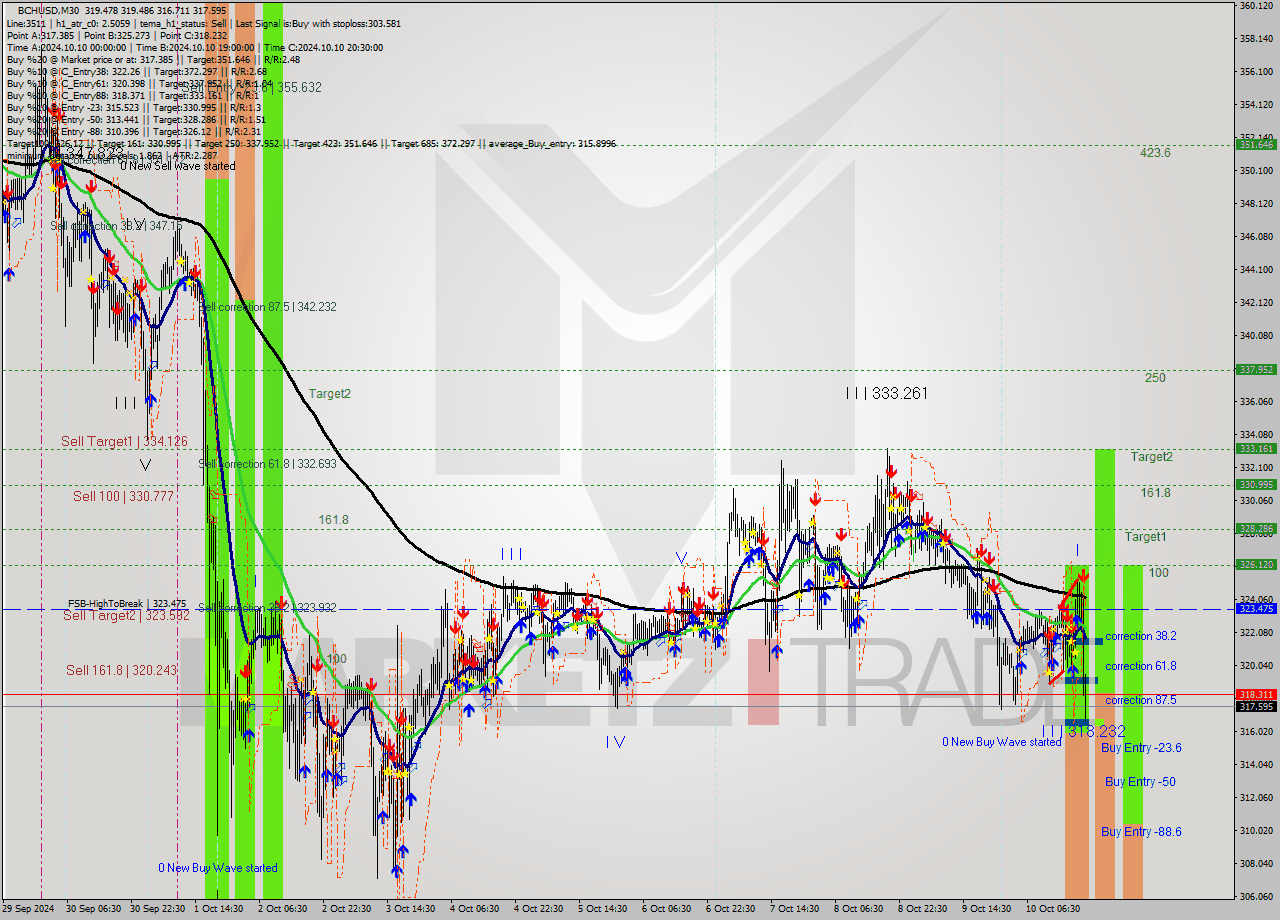
Task: Select 'Sell correction 87.5 | 342.232' label
Action: point(268,307)
